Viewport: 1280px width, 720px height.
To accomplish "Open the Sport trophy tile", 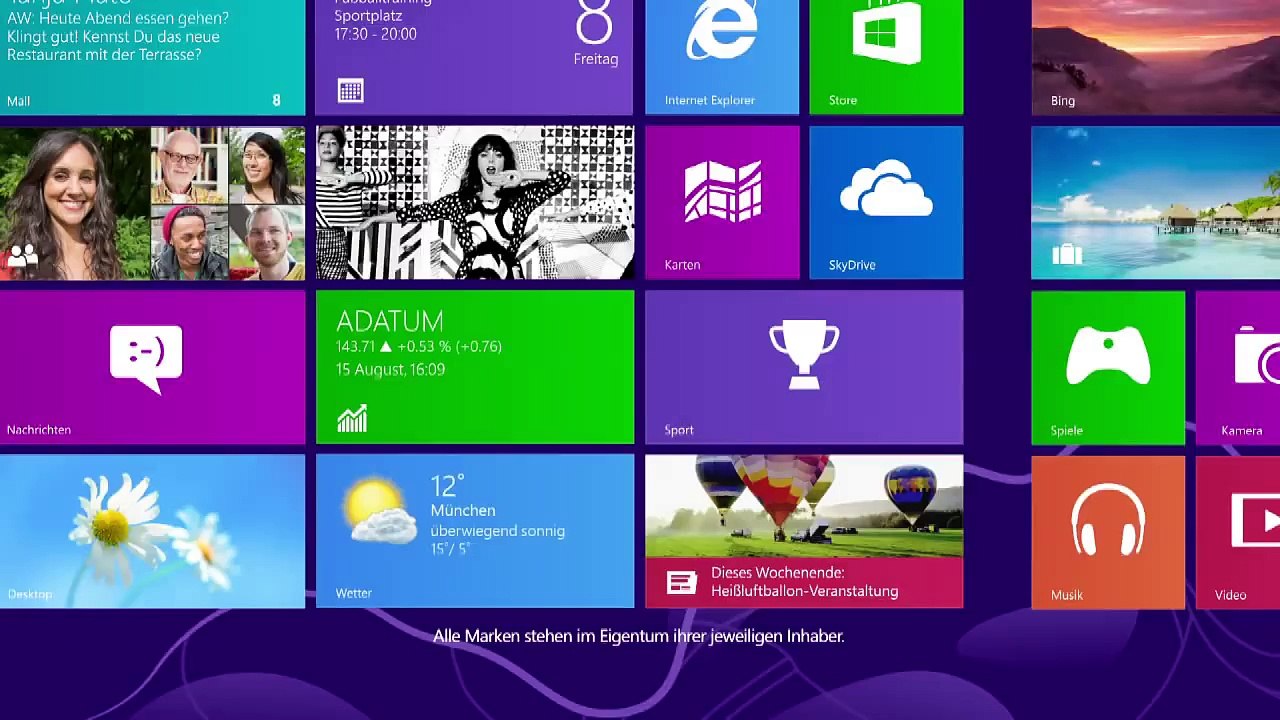I will pyautogui.click(x=804, y=367).
